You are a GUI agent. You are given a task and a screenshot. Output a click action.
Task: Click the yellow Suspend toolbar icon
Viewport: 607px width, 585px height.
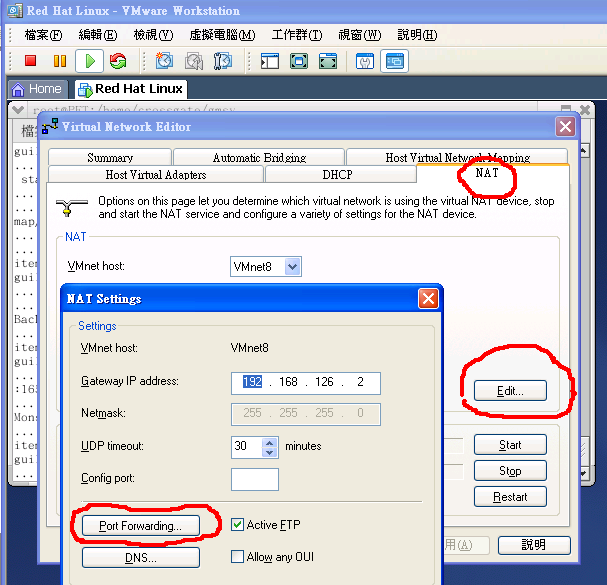tap(60, 61)
